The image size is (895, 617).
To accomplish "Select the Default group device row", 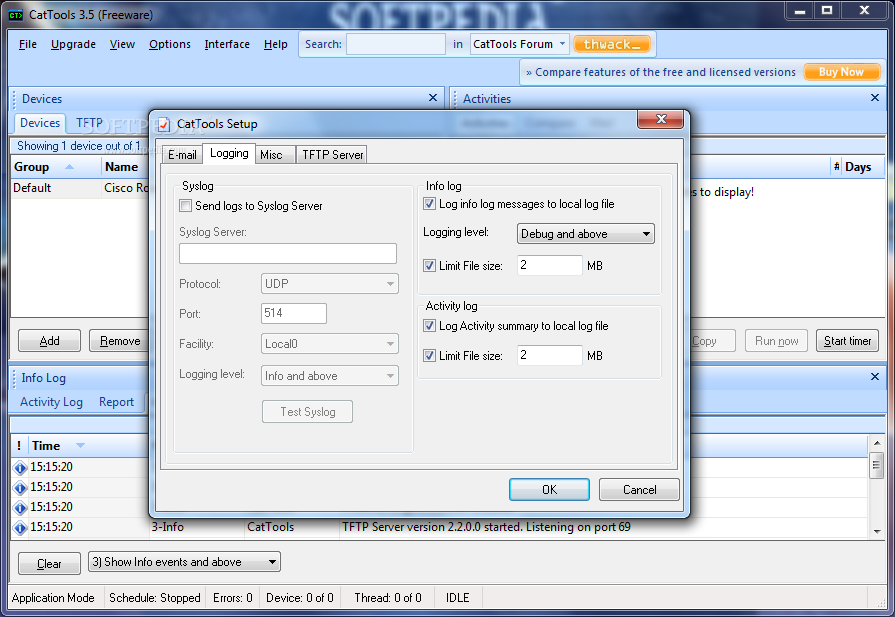I will tap(80, 188).
